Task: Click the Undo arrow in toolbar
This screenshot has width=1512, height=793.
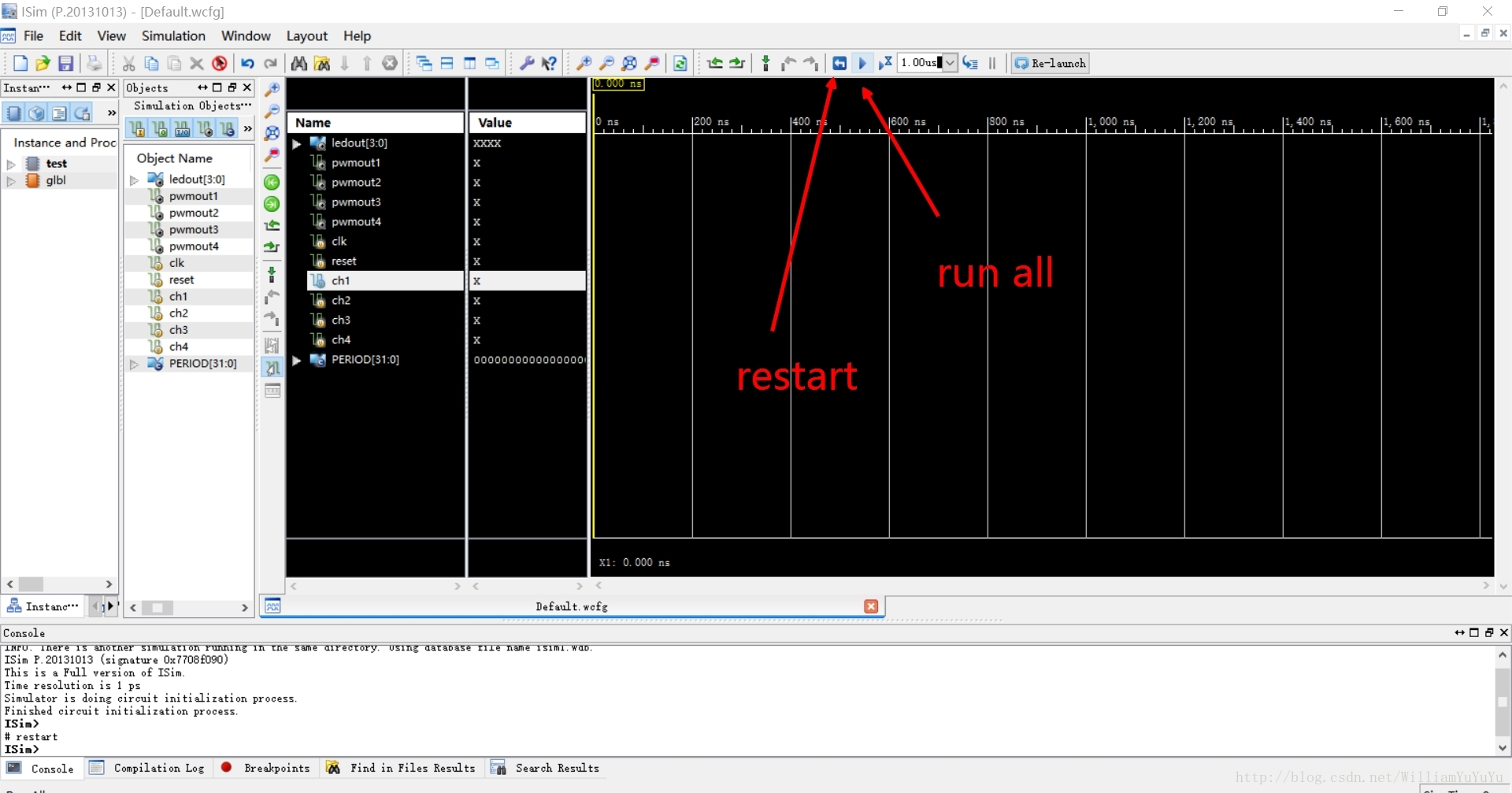Action: [x=247, y=63]
